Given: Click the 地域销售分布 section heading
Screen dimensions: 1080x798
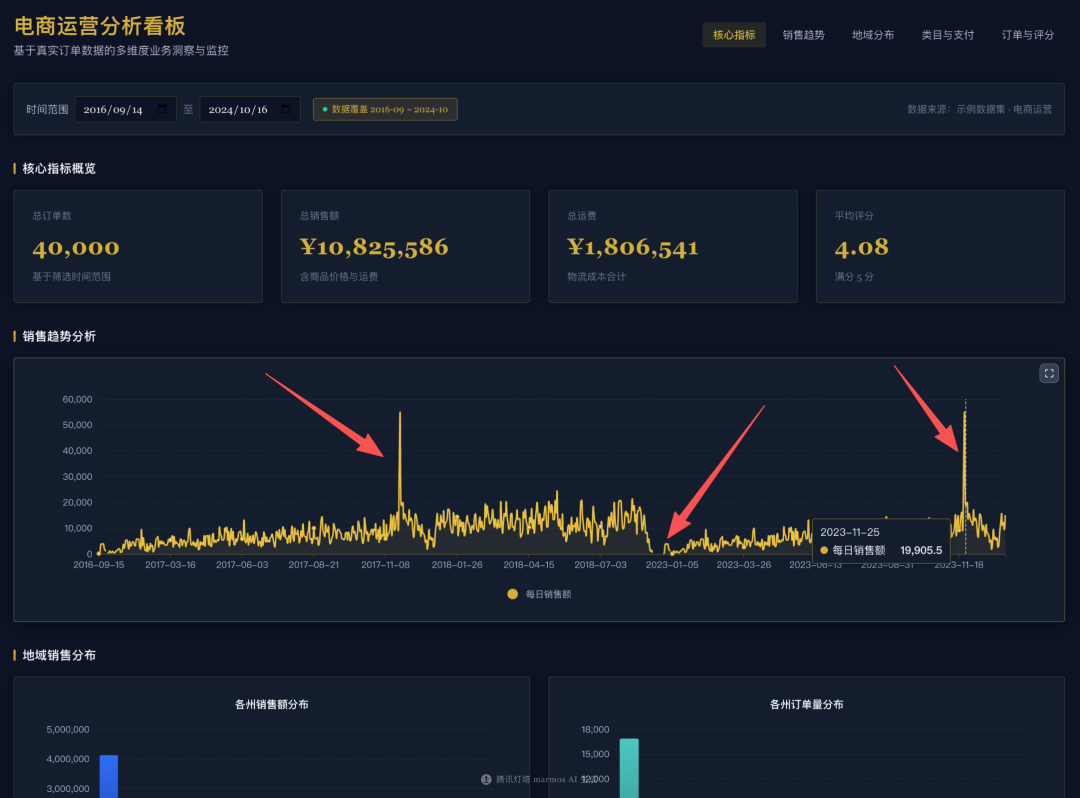Looking at the screenshot, I should pos(59,655).
